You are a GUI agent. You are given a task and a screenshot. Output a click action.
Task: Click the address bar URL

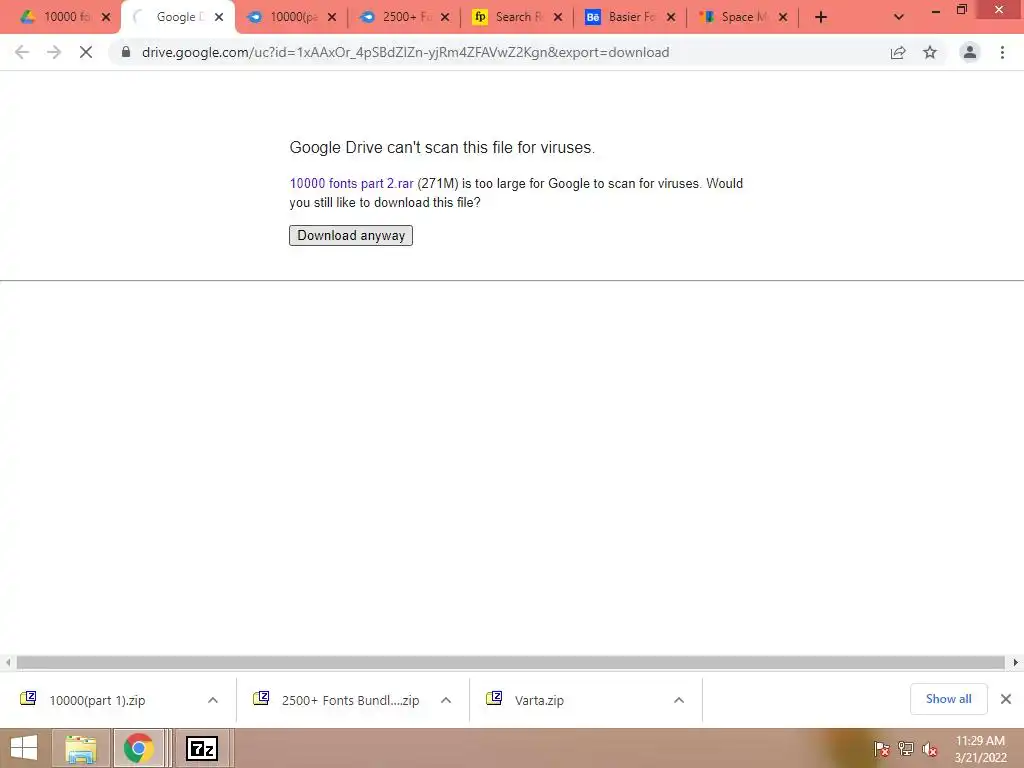pos(405,52)
